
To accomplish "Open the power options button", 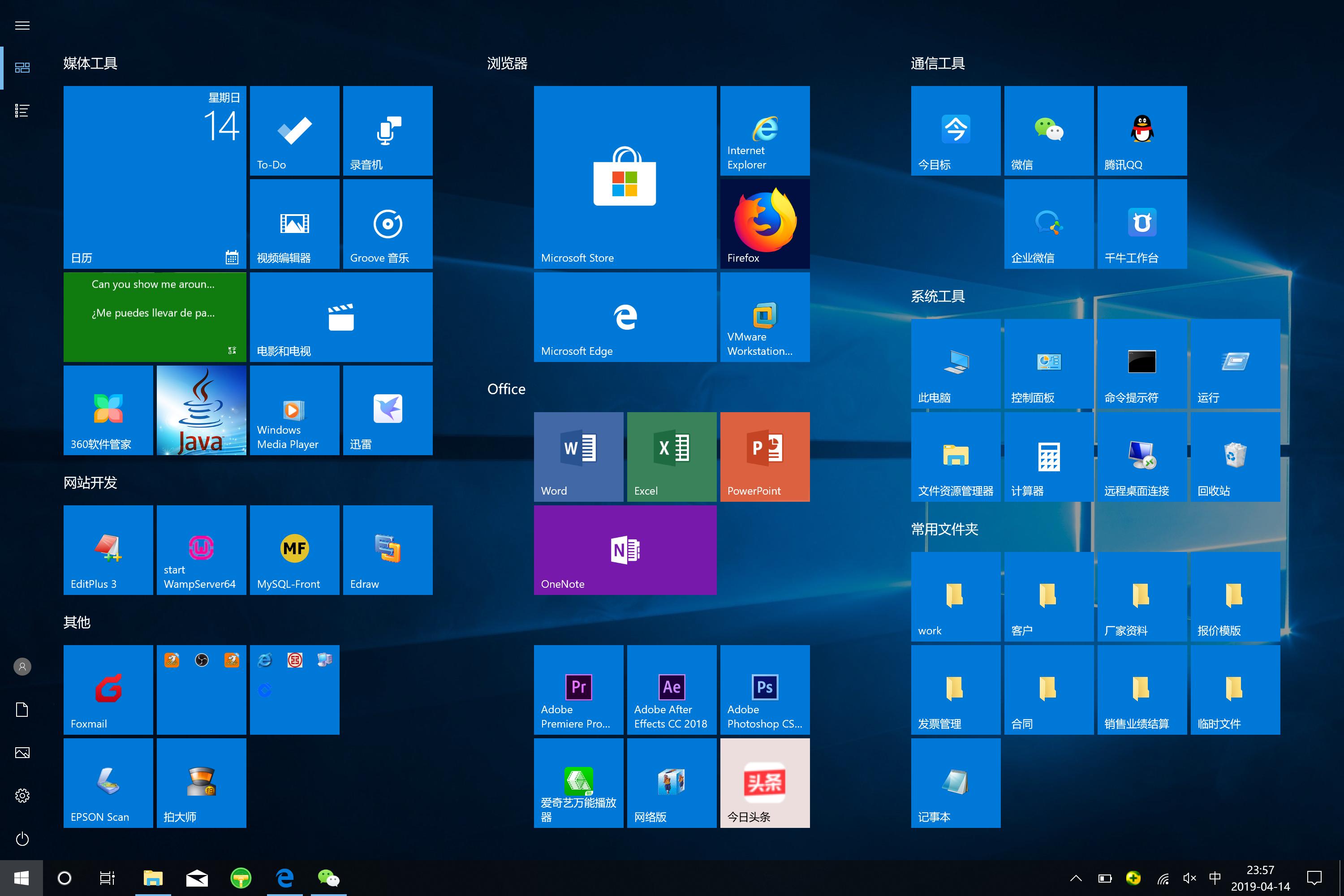I will (x=22, y=839).
